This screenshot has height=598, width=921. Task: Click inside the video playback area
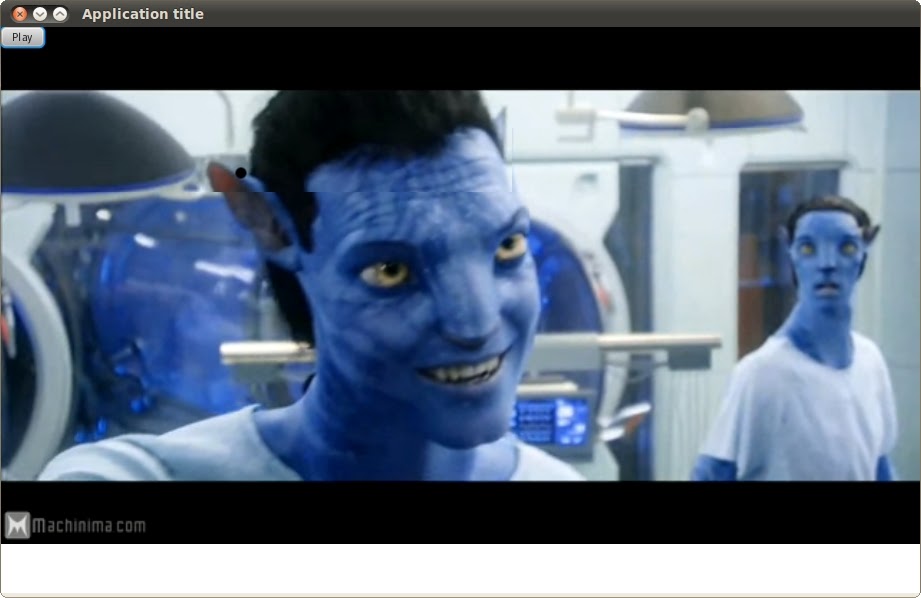coord(460,285)
